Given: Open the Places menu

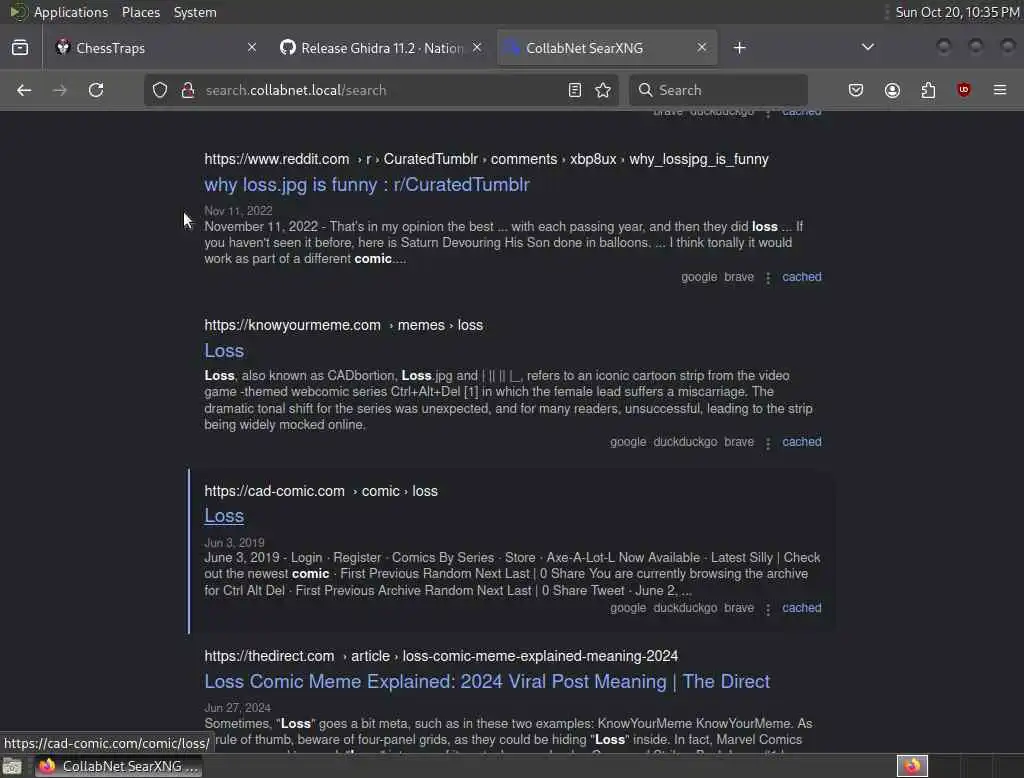Looking at the screenshot, I should click(x=140, y=12).
